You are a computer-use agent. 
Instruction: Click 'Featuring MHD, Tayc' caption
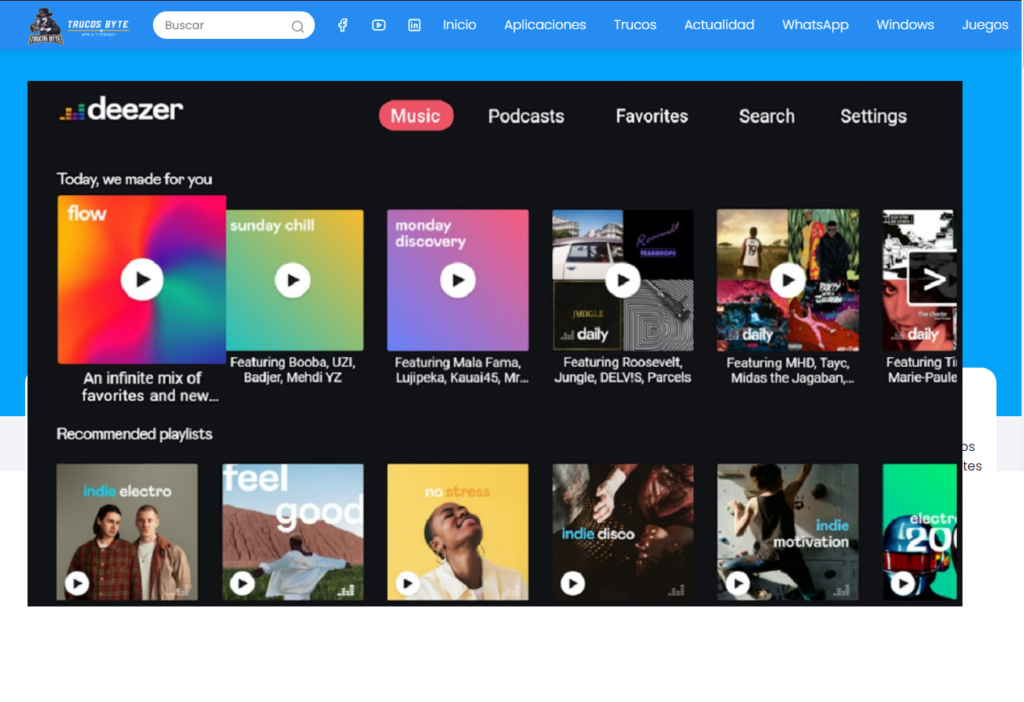pos(790,370)
